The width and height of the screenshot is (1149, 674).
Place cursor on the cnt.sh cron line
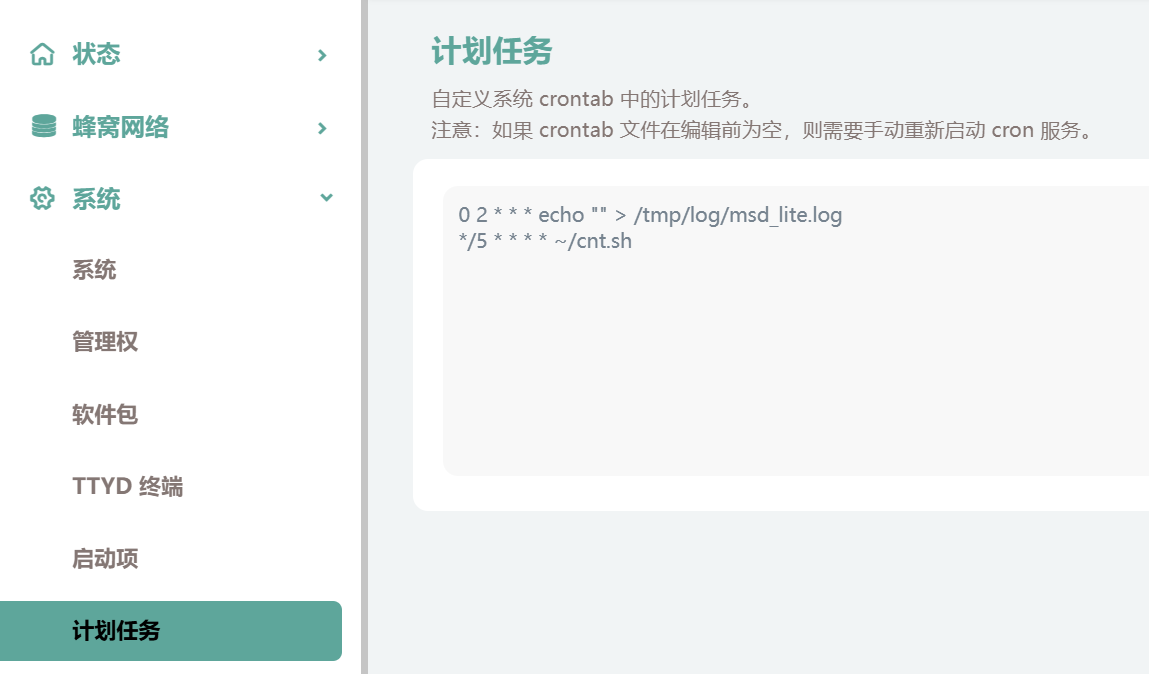coord(545,241)
